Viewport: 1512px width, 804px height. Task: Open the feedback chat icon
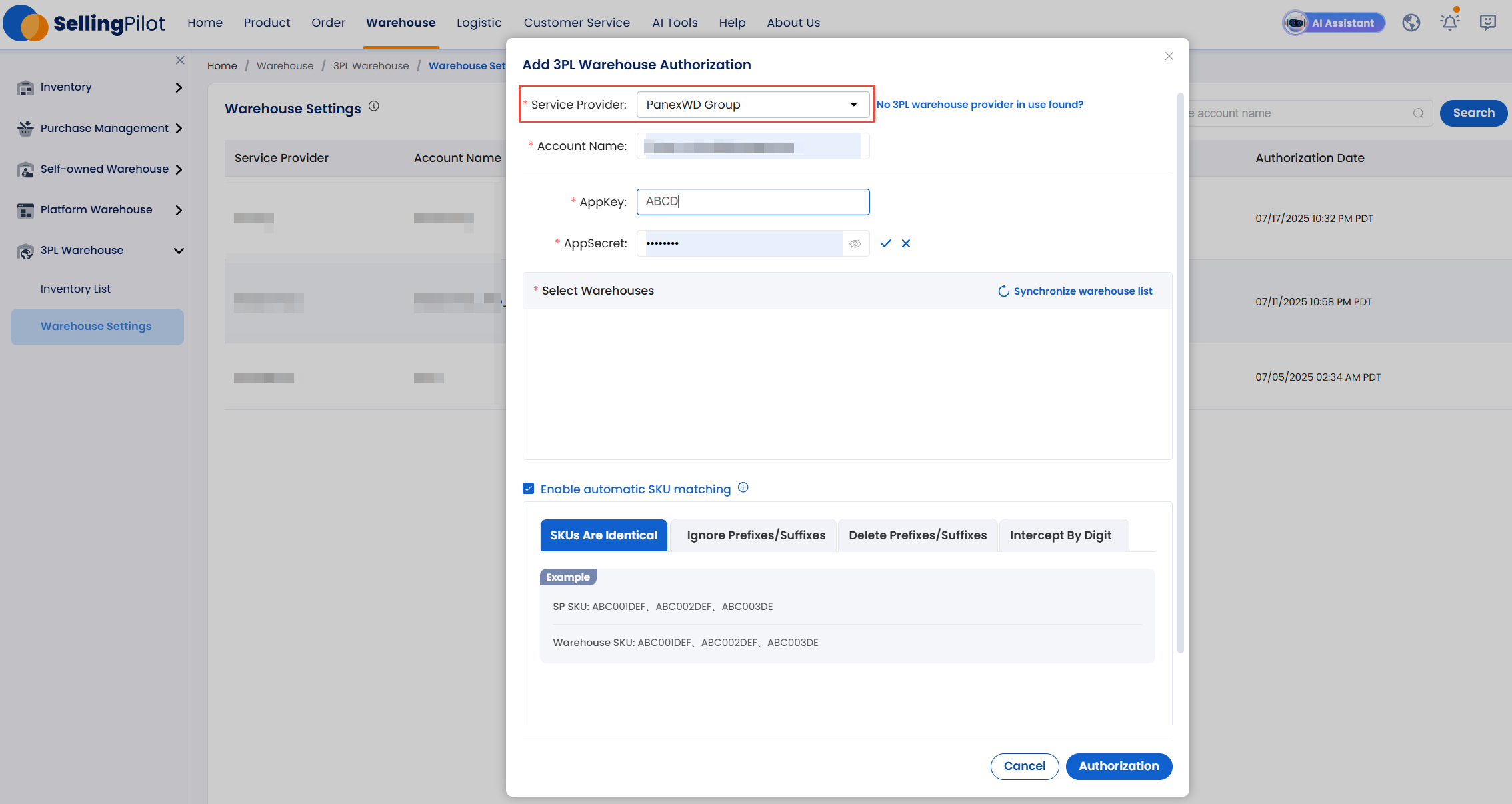point(1487,23)
